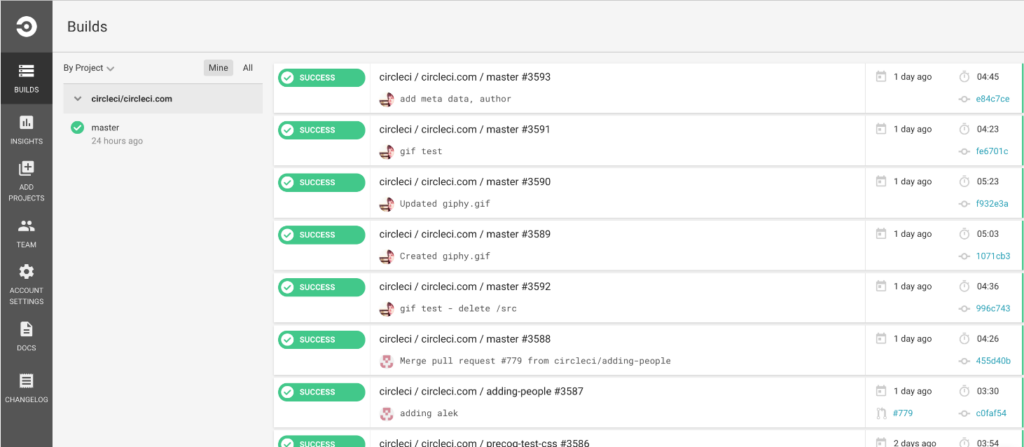Open build master #3592
1024x447 pixels.
pyautogui.click(x=464, y=286)
